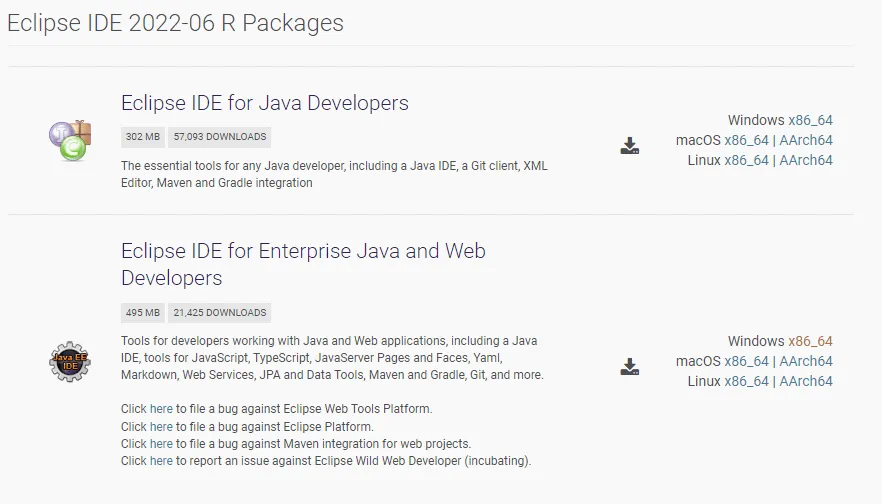Open Eclipse IDE for Enterprise Java and Web Developers title

tap(303, 264)
